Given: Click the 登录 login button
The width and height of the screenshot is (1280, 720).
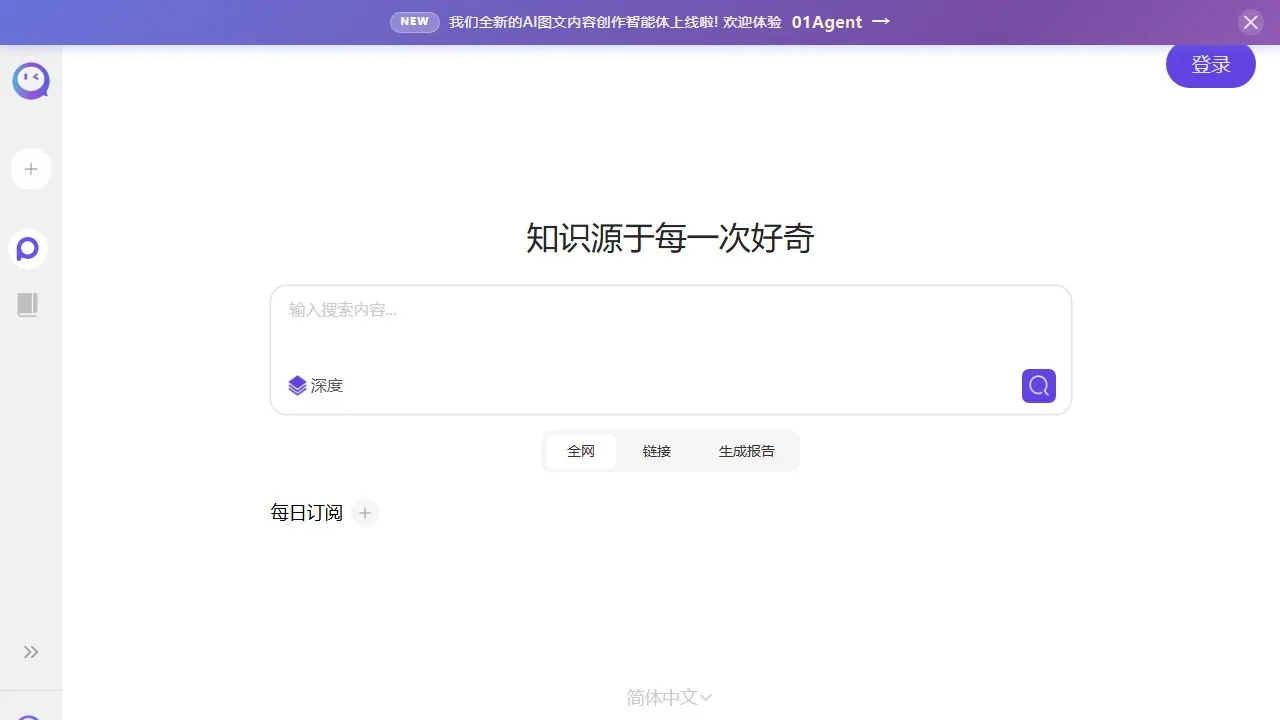Looking at the screenshot, I should 1211,65.
